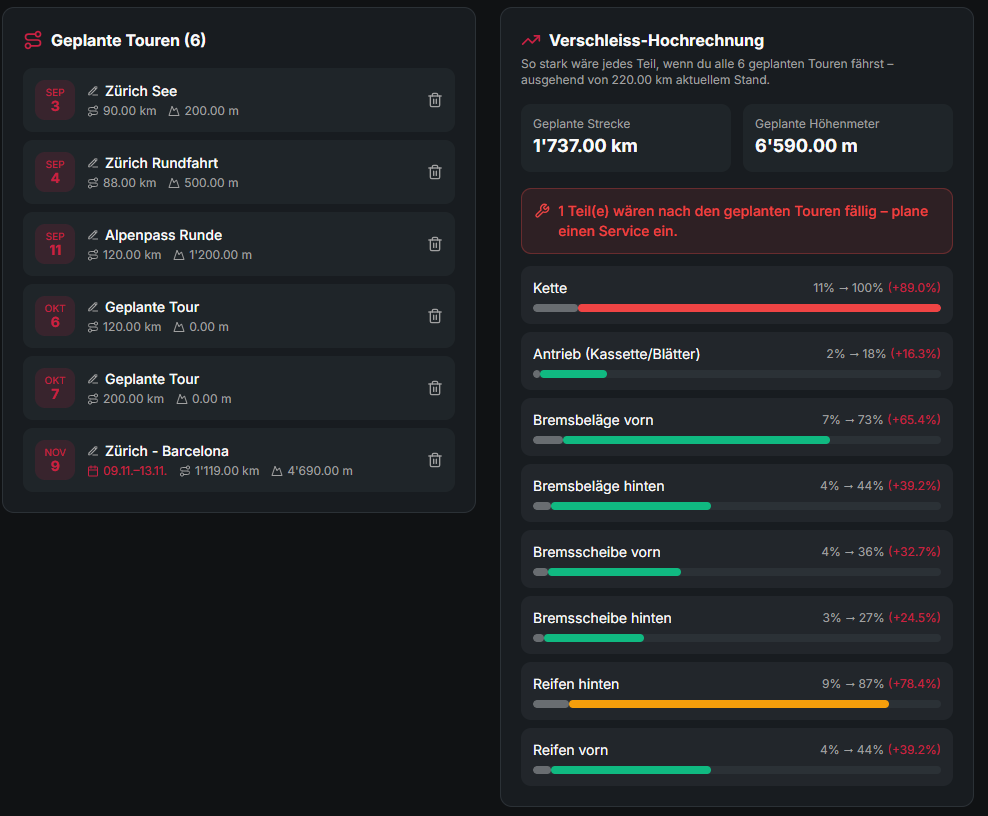Rename the Zürich - Barcelona tour
The image size is (988, 816).
click(x=93, y=451)
